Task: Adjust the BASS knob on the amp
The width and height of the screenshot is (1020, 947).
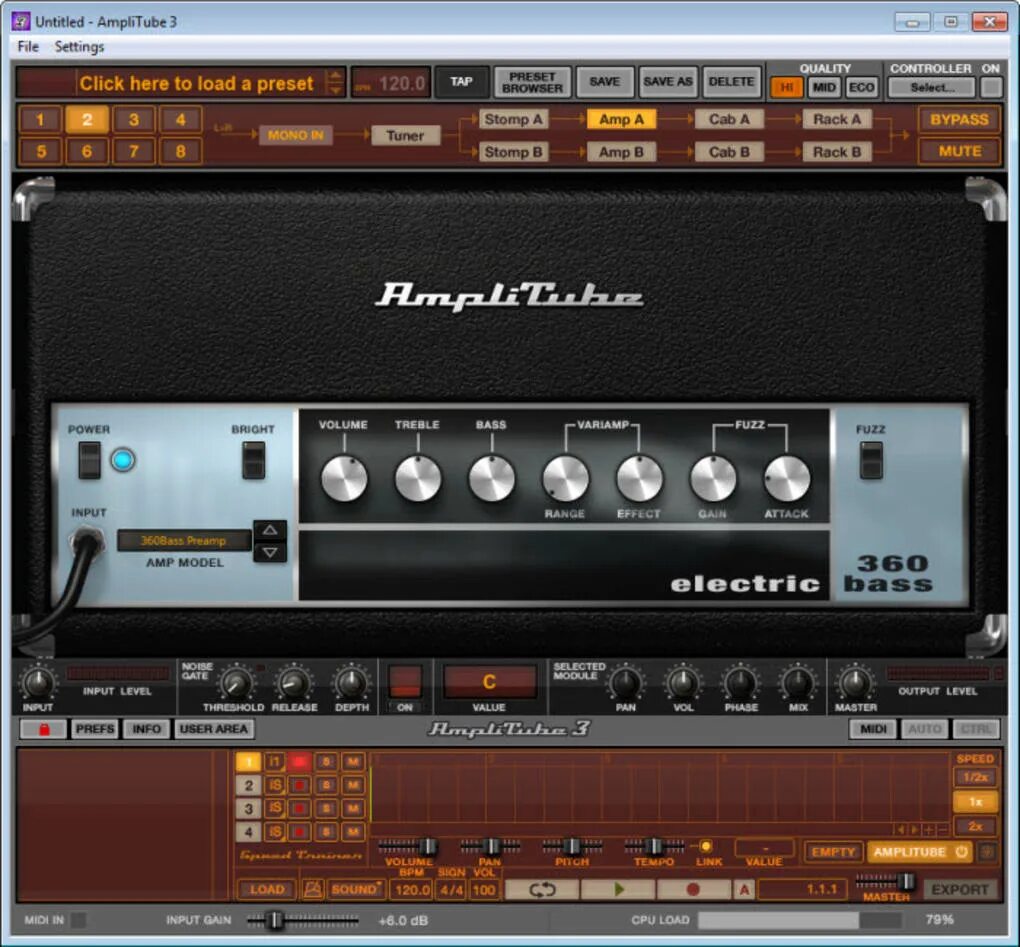Action: (x=491, y=478)
